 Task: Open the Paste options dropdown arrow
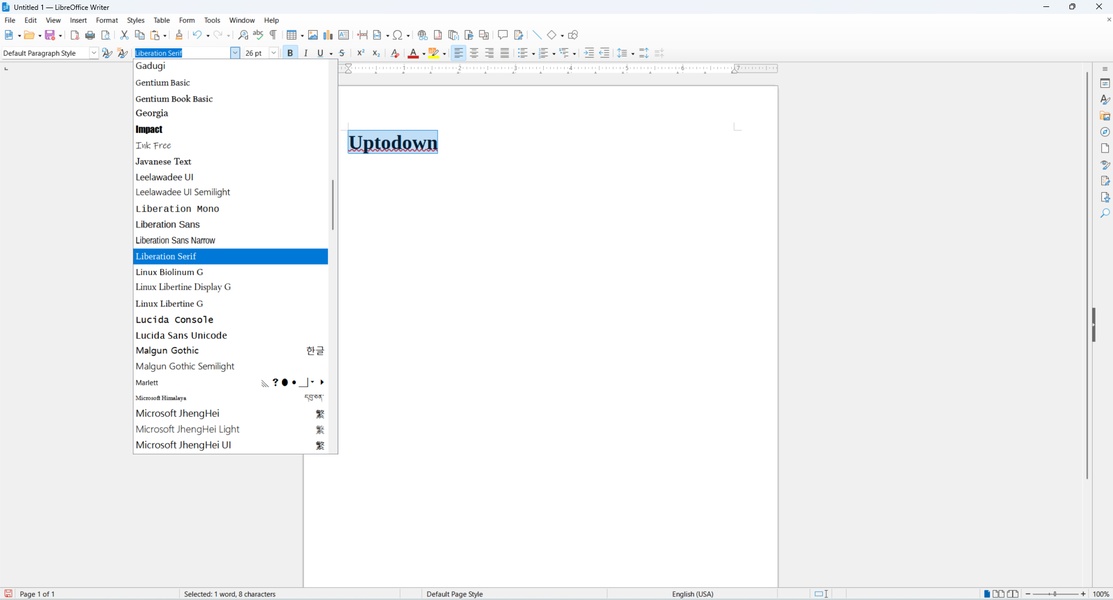165,36
